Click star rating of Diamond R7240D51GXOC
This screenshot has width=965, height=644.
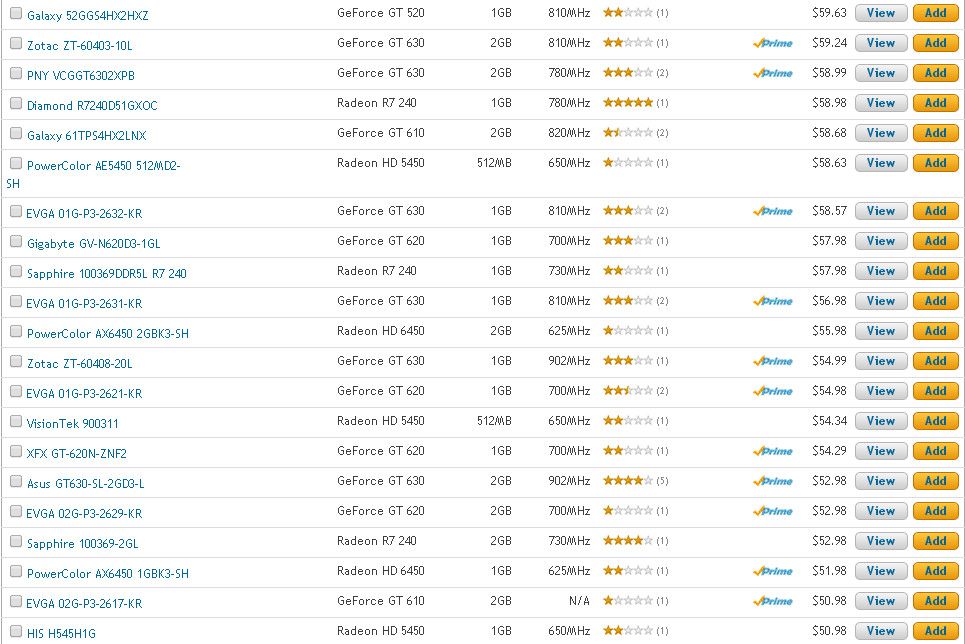627,103
